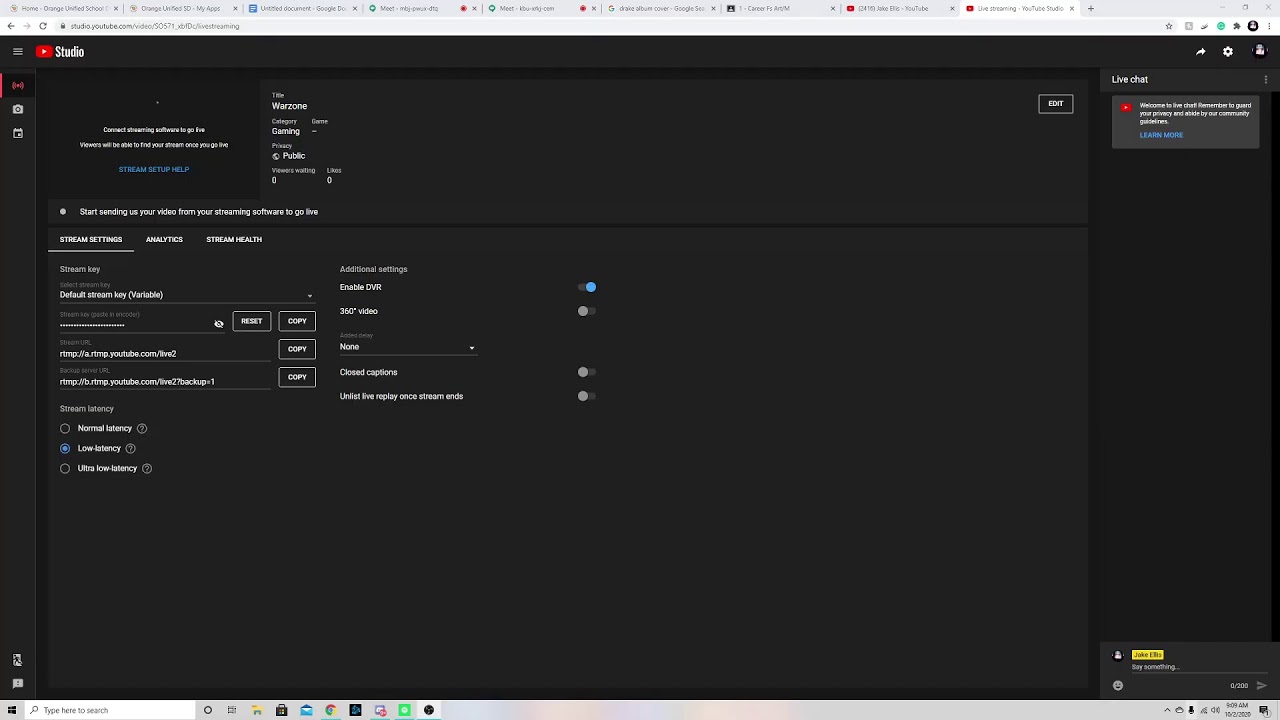This screenshot has width=1280, height=720.
Task: Open live chat three-dot options menu
Action: pos(1266,79)
